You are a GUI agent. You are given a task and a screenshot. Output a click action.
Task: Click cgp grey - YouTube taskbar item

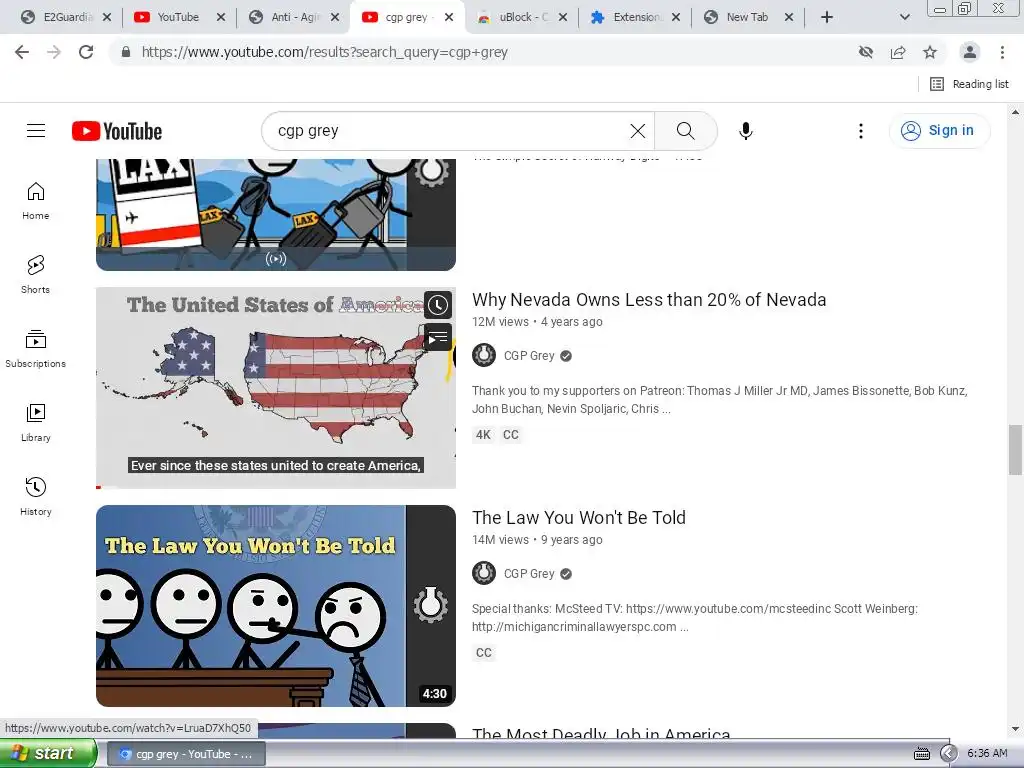186,754
